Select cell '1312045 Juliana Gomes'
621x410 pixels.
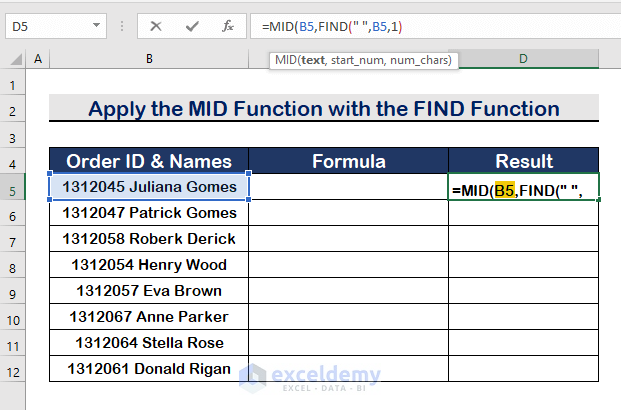coord(149,187)
